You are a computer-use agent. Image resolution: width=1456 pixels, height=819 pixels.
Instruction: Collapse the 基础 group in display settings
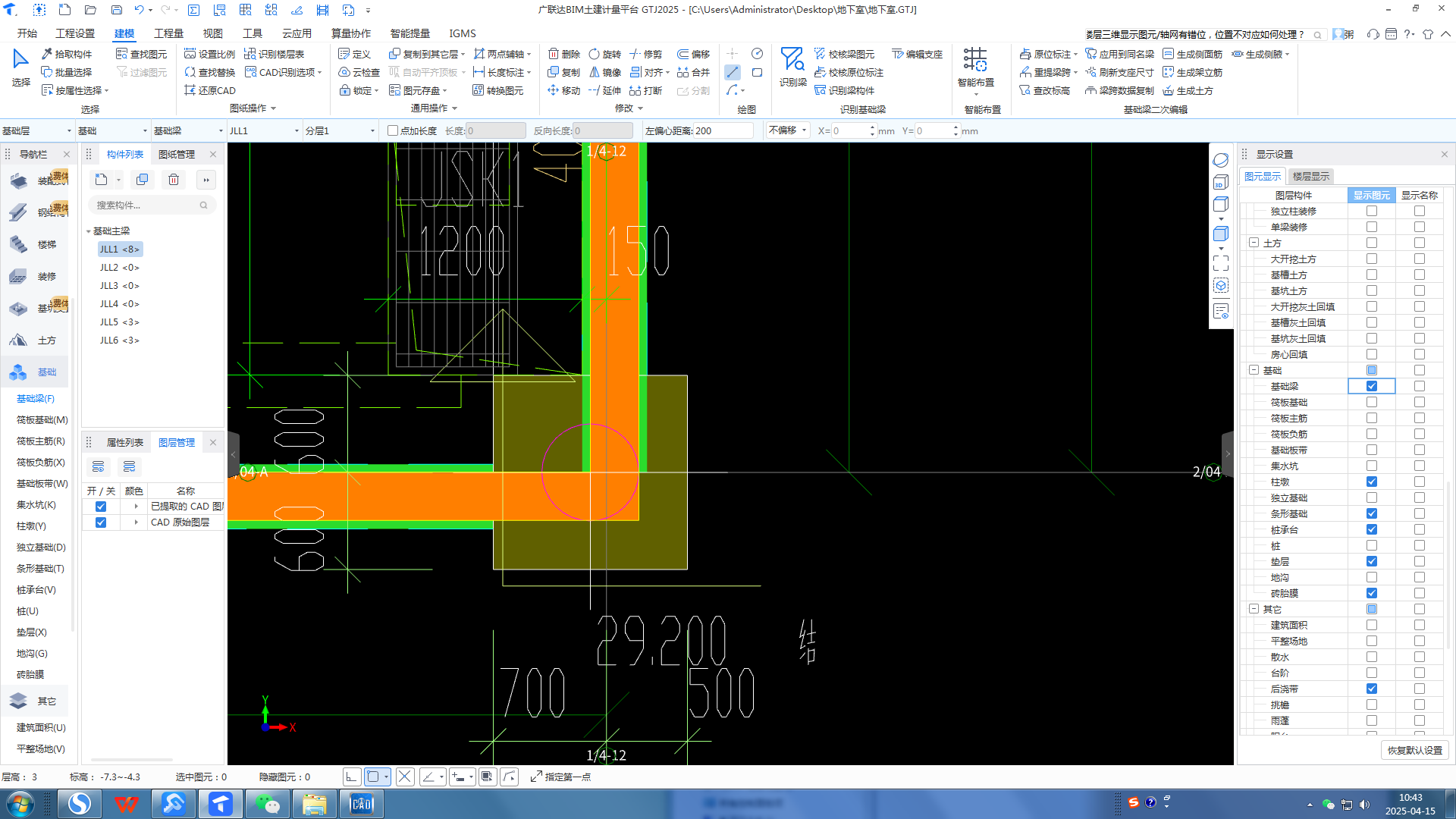click(1254, 370)
